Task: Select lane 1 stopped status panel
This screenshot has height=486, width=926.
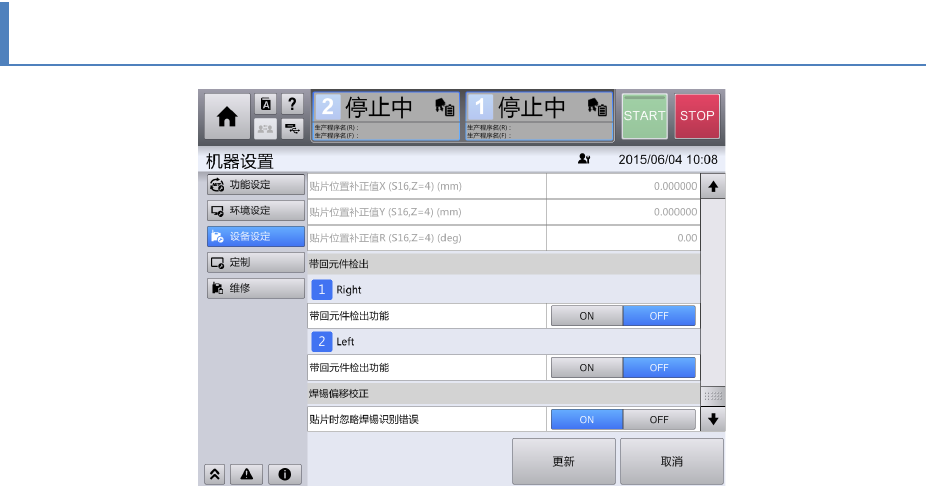Action: point(539,116)
